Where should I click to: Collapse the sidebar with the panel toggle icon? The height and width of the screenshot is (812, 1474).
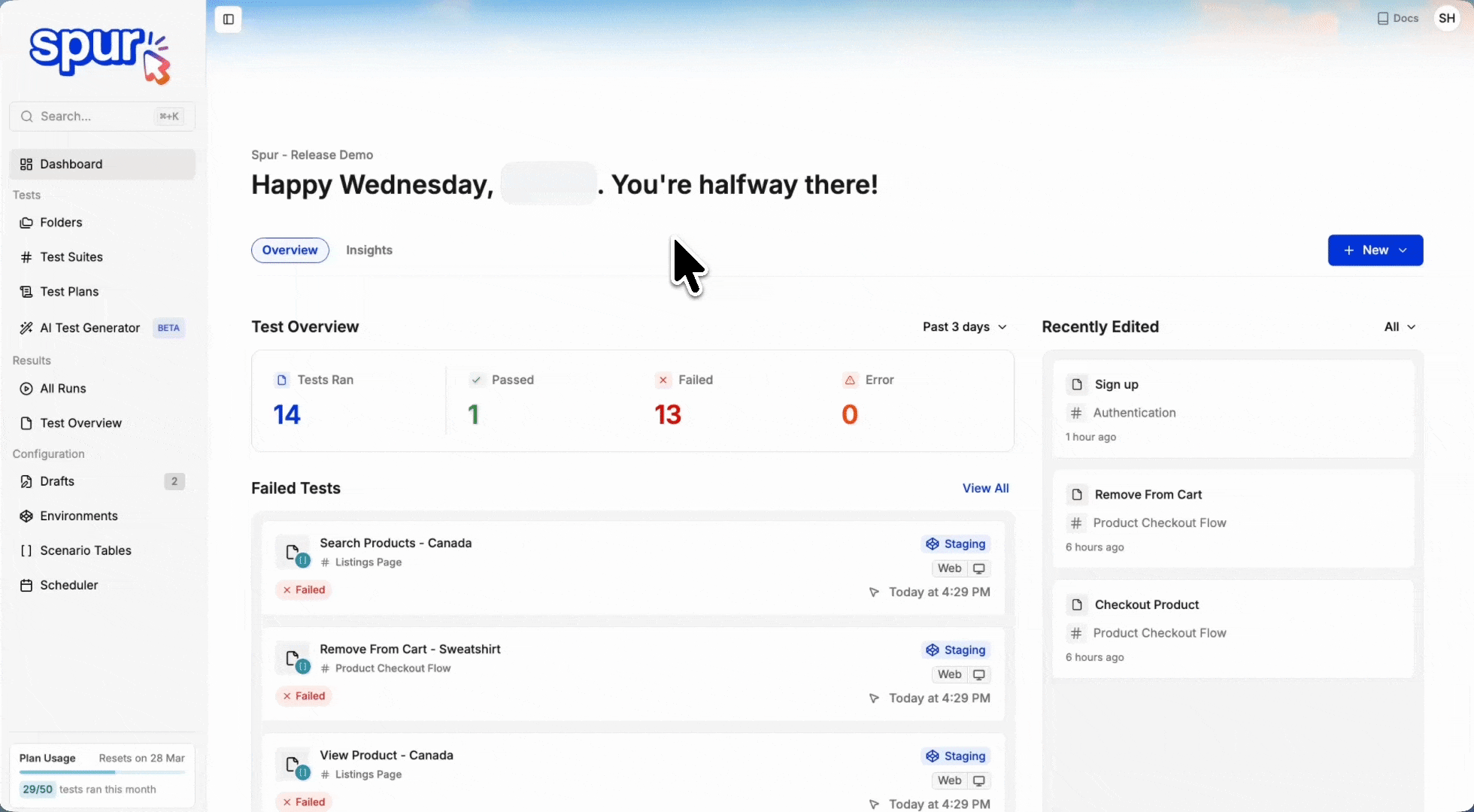(227, 19)
